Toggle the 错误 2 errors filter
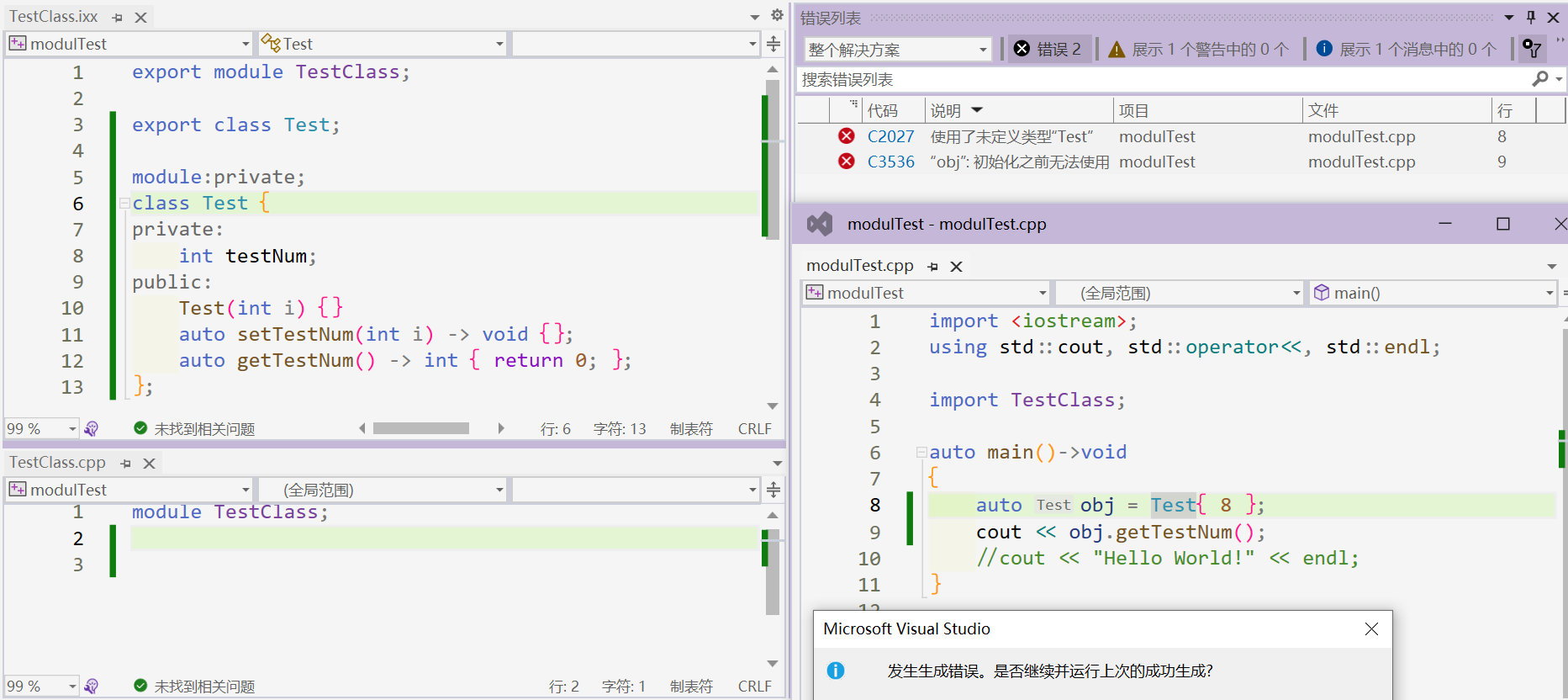This screenshot has width=1568, height=700. pyautogui.click(x=1048, y=50)
